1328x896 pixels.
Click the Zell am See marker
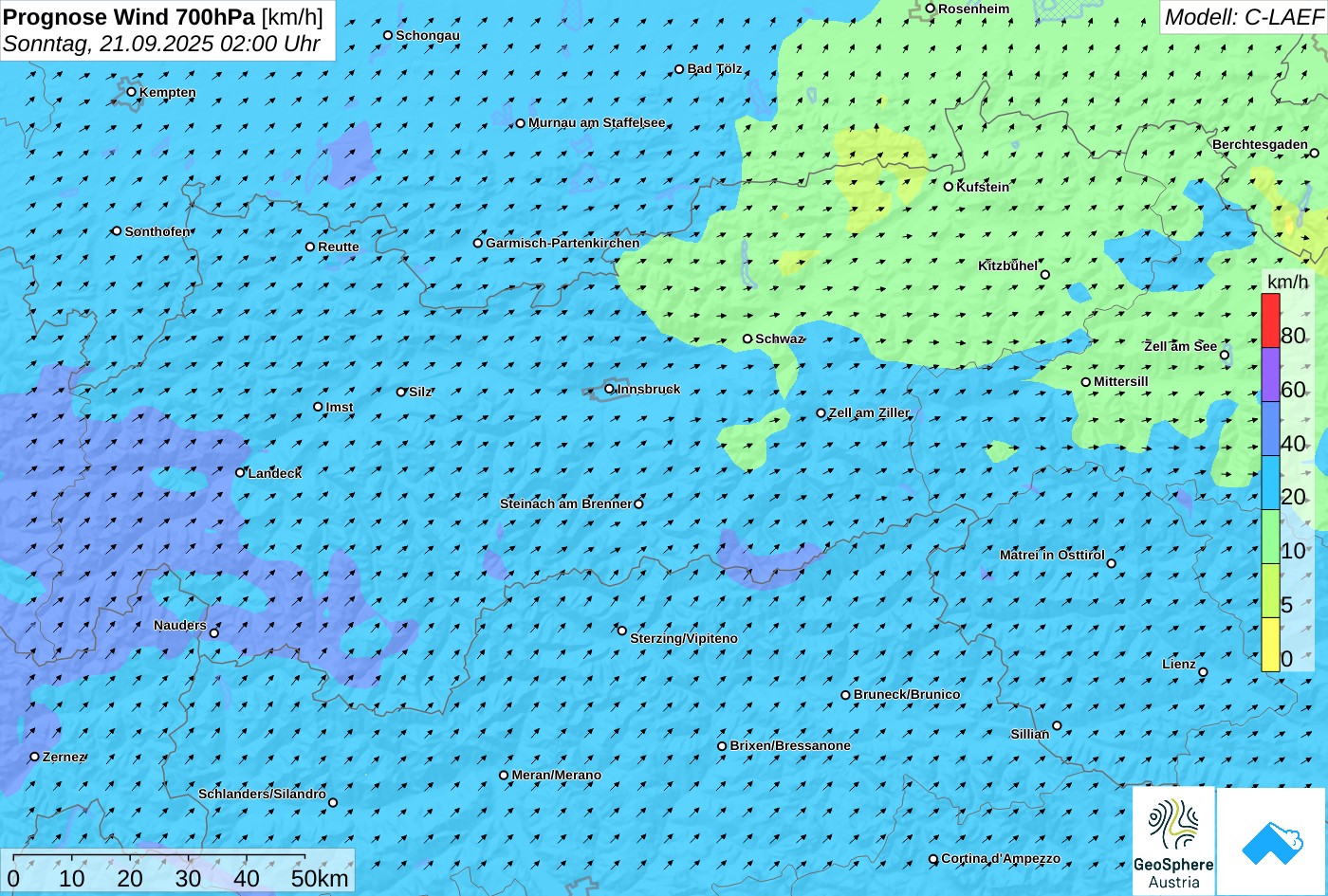pyautogui.click(x=1225, y=356)
